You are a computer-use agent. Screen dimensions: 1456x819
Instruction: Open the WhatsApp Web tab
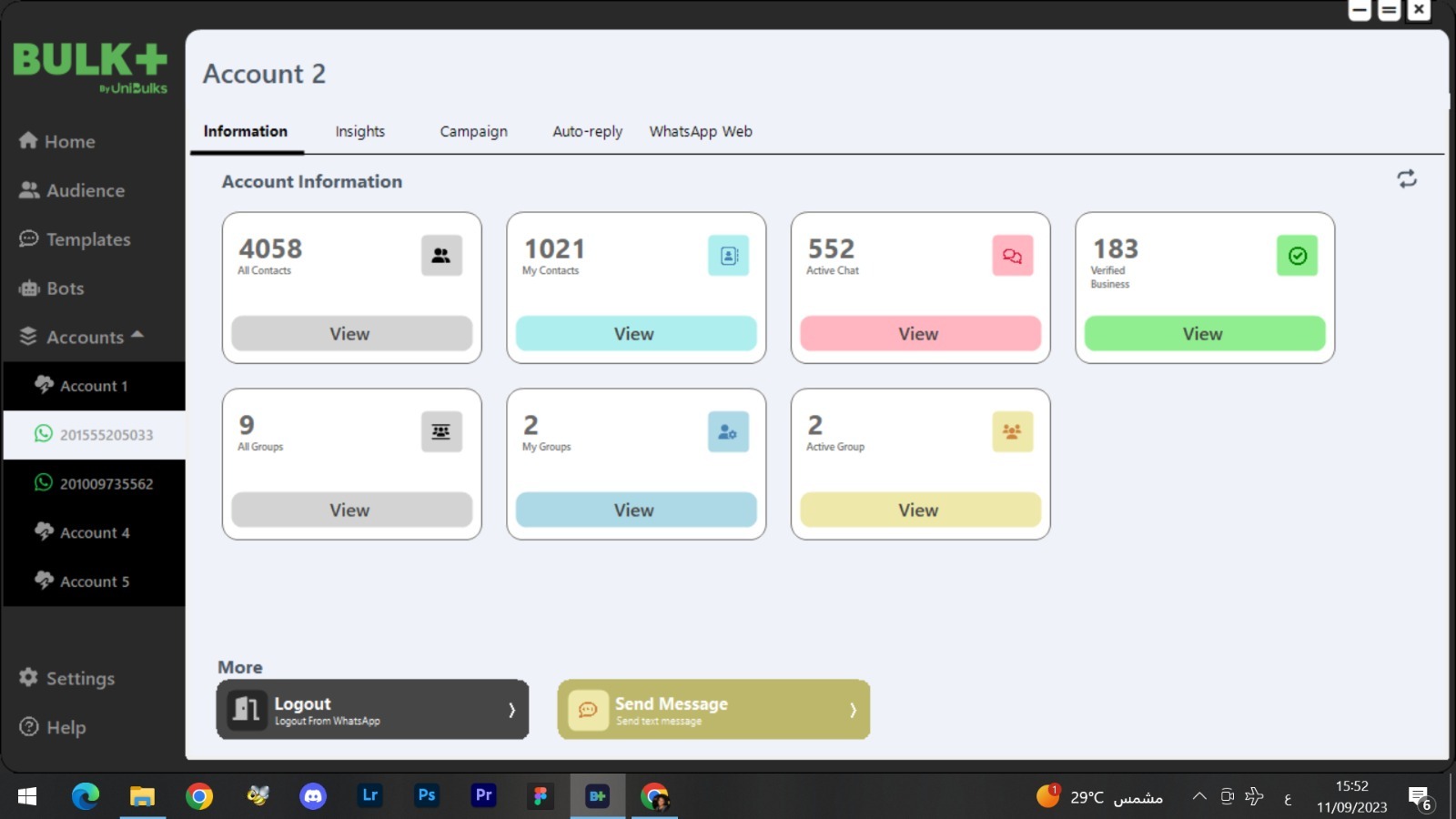coord(700,131)
